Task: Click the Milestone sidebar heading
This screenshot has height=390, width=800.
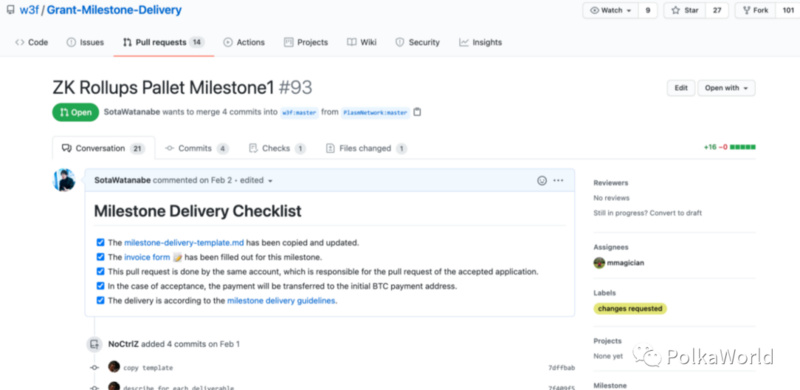Action: pos(610,386)
